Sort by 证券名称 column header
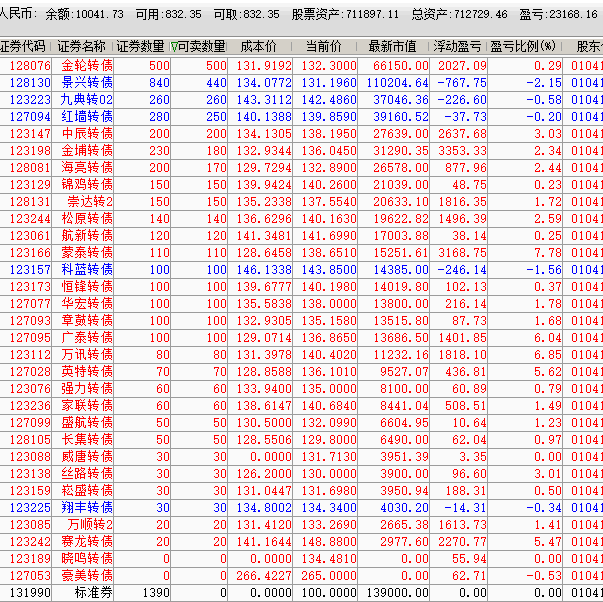The width and height of the screenshot is (603, 602). point(81,47)
